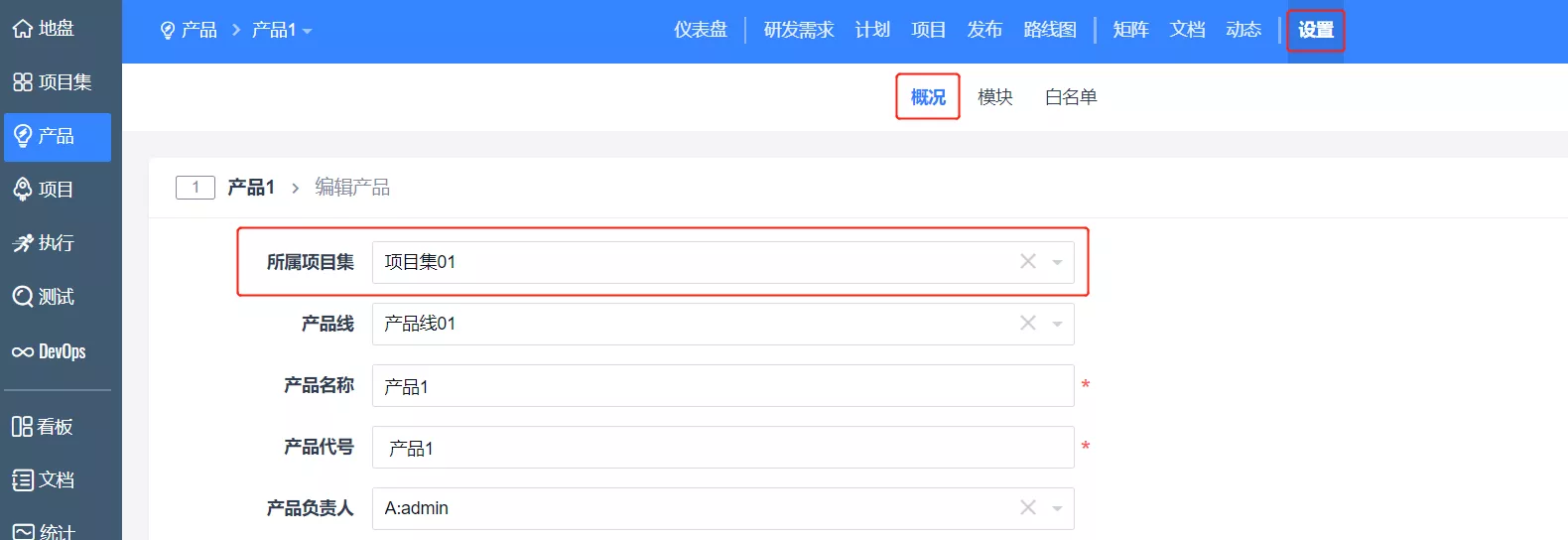Open DevOps via the infinity icon

click(x=22, y=351)
